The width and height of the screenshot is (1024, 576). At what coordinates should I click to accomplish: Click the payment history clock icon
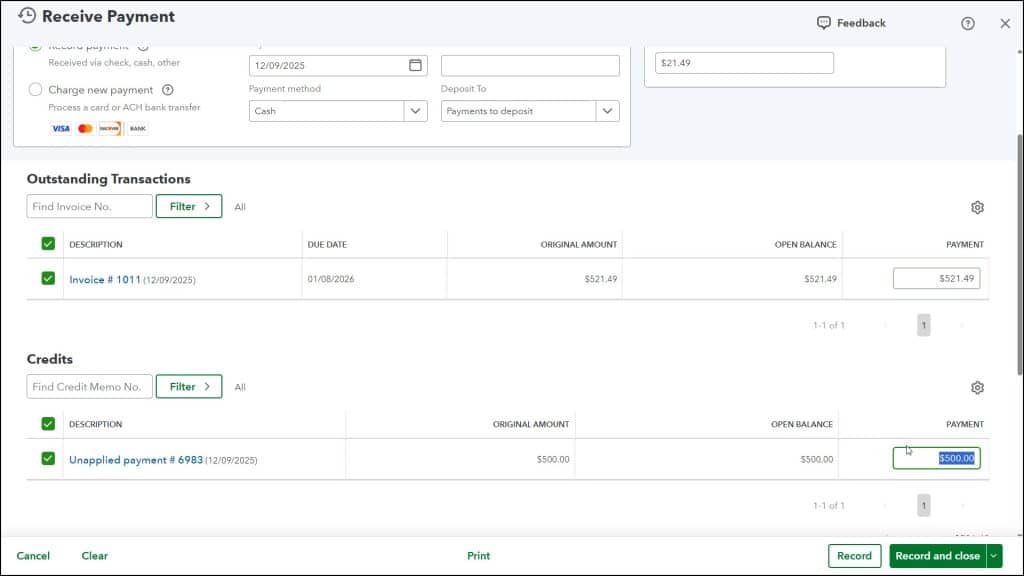[x=28, y=15]
